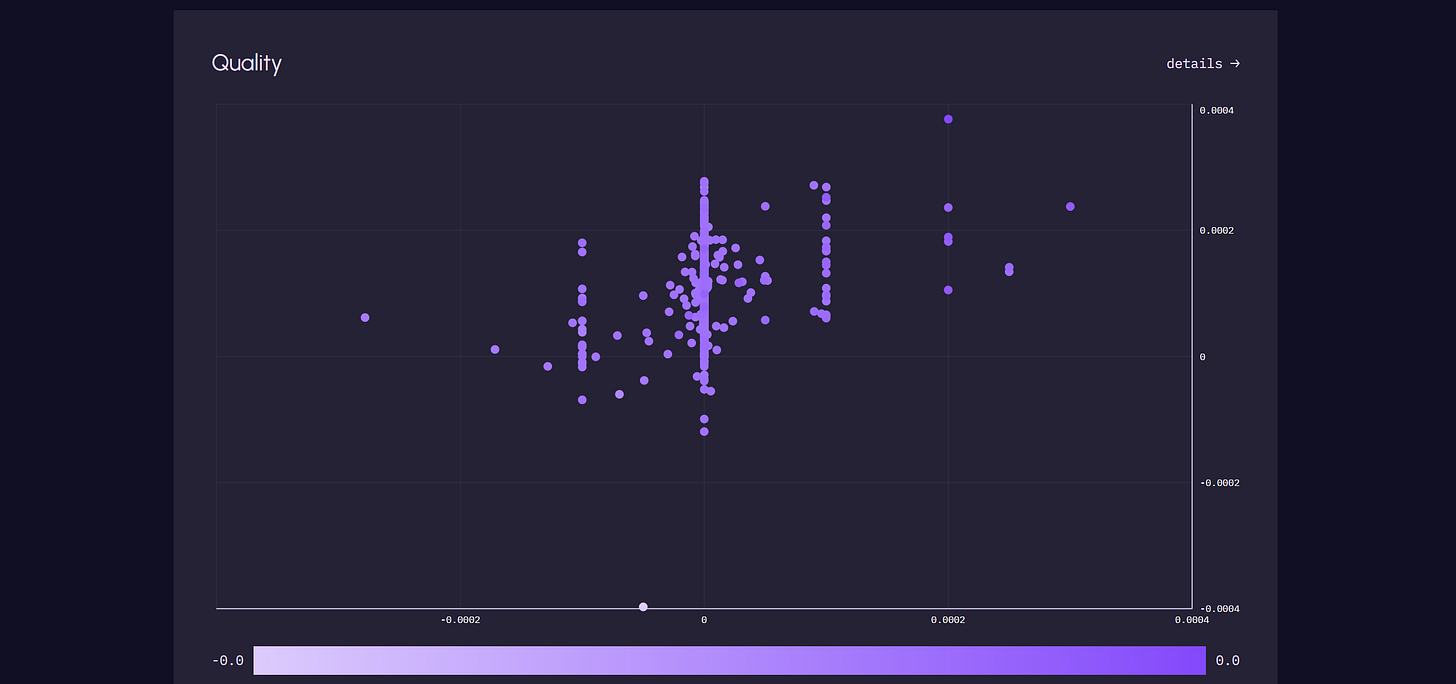This screenshot has width=1456, height=684.
Task: Click the purple gradient color bar
Action: click(730, 660)
